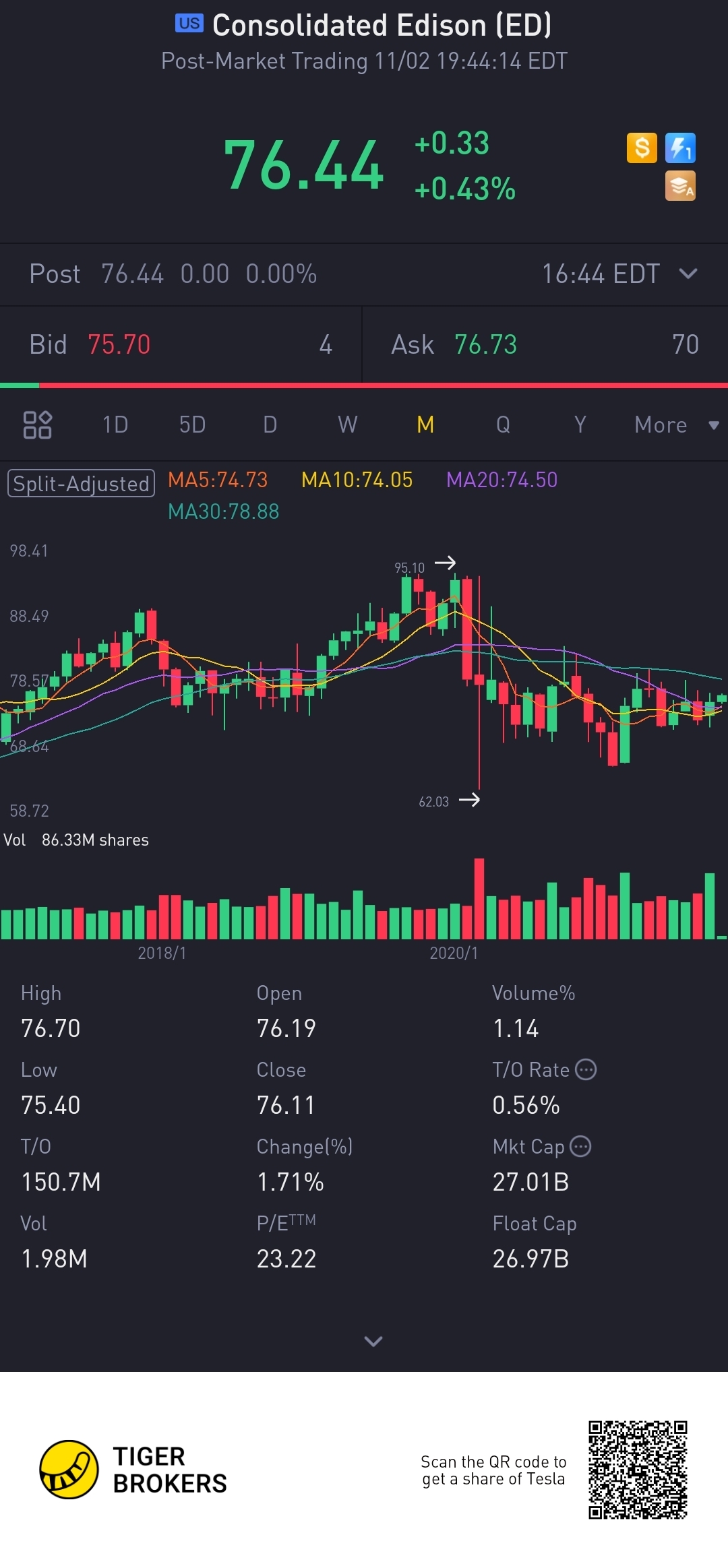The width and height of the screenshot is (728, 1568).
Task: Tap 'Scan the QR code' promo text
Action: 493,1470
